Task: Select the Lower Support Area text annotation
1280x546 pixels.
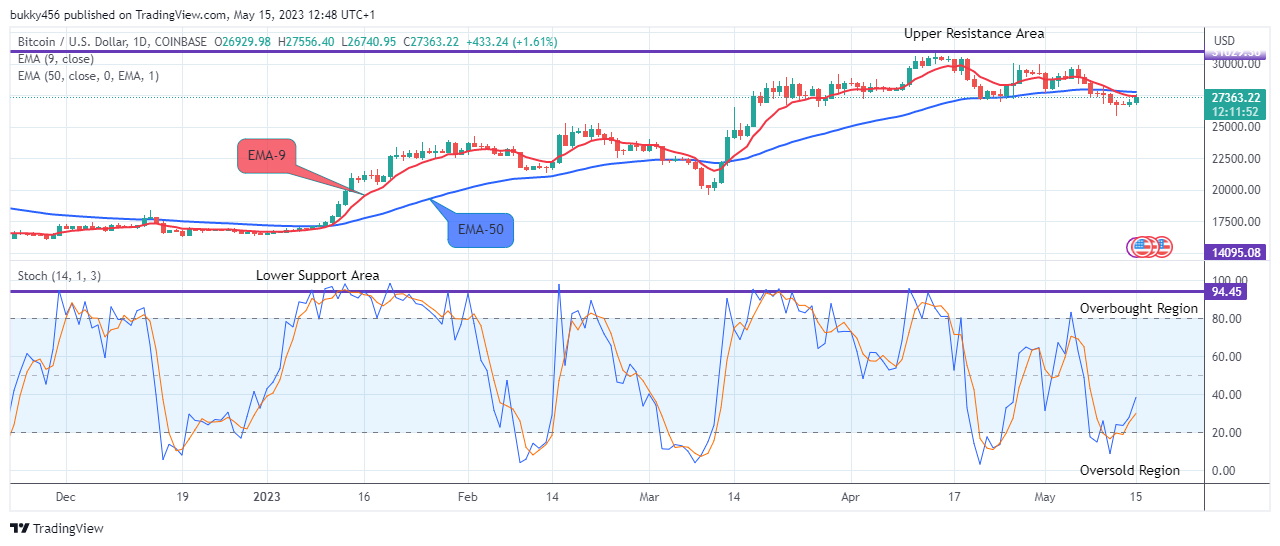Action: [x=317, y=275]
